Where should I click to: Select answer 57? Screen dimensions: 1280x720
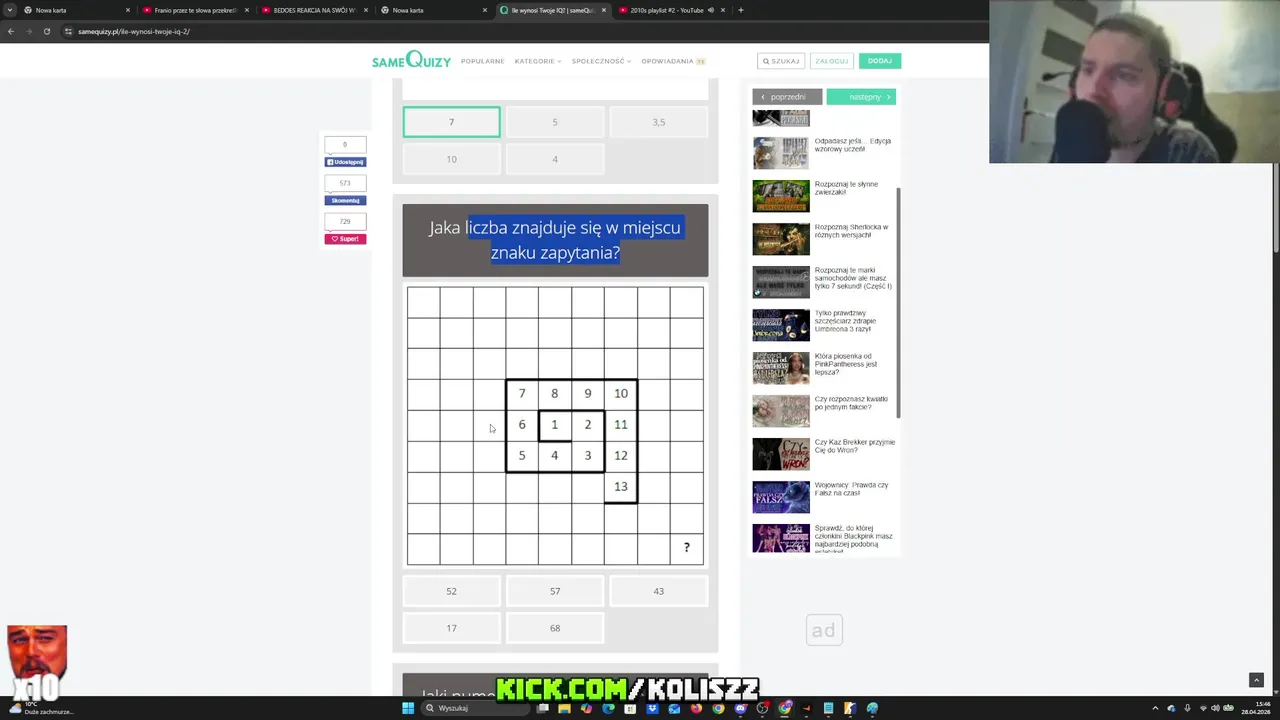(555, 591)
